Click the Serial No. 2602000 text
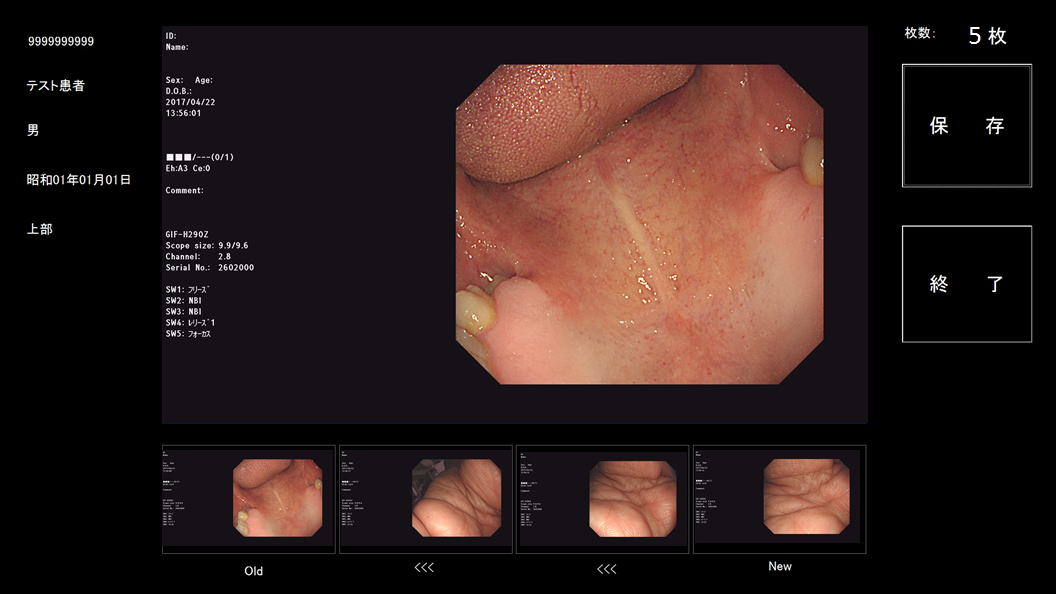The height and width of the screenshot is (594, 1056). click(x=209, y=267)
